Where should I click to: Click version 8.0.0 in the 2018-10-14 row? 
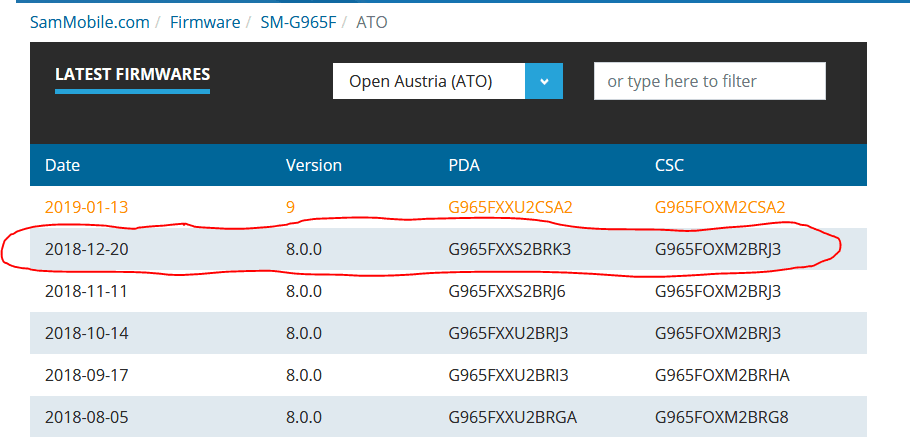[x=304, y=334]
